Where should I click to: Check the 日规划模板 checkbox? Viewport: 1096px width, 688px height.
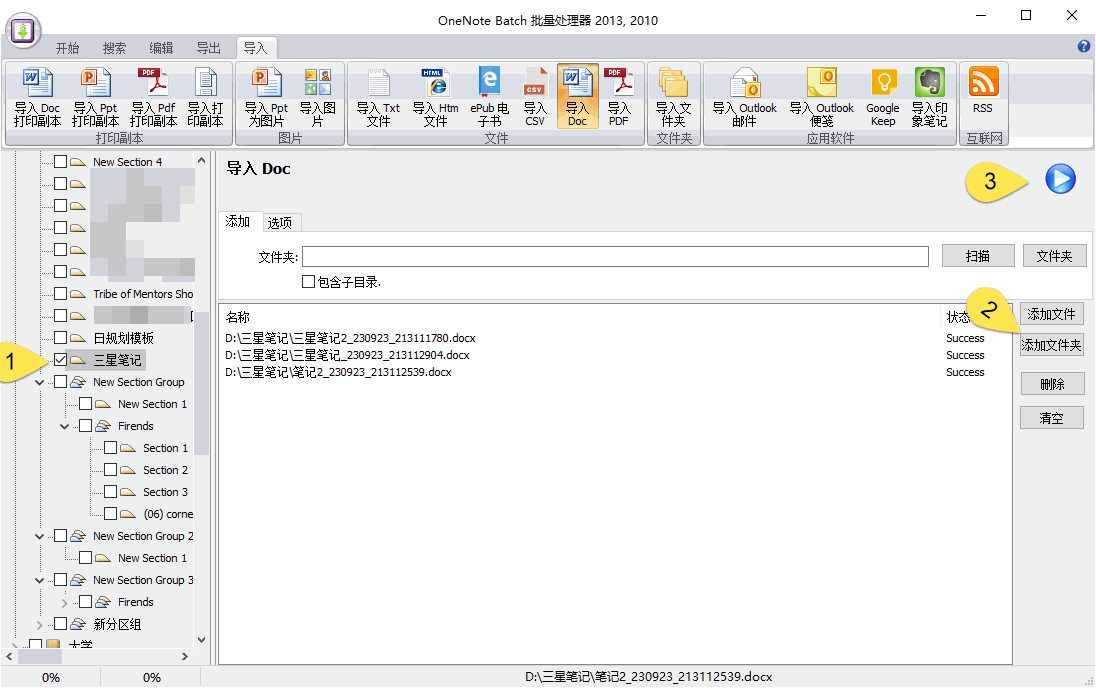[x=61, y=338]
